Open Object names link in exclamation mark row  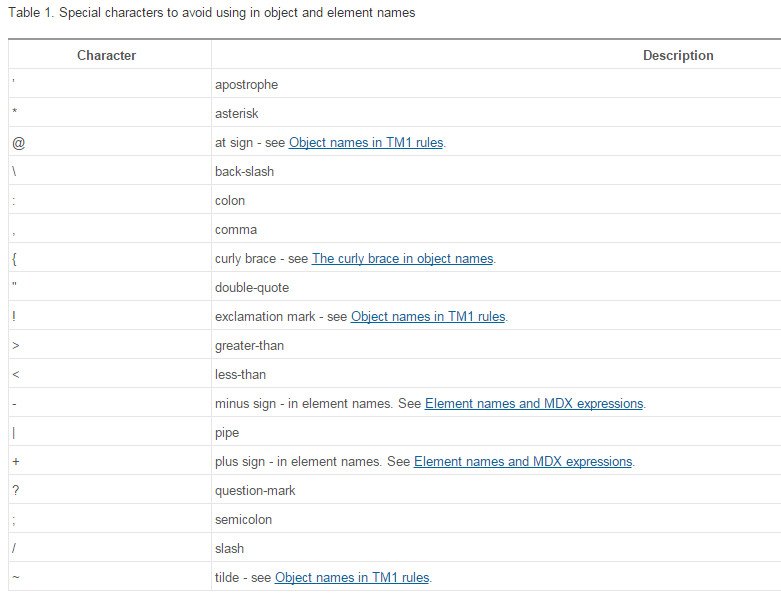click(428, 317)
